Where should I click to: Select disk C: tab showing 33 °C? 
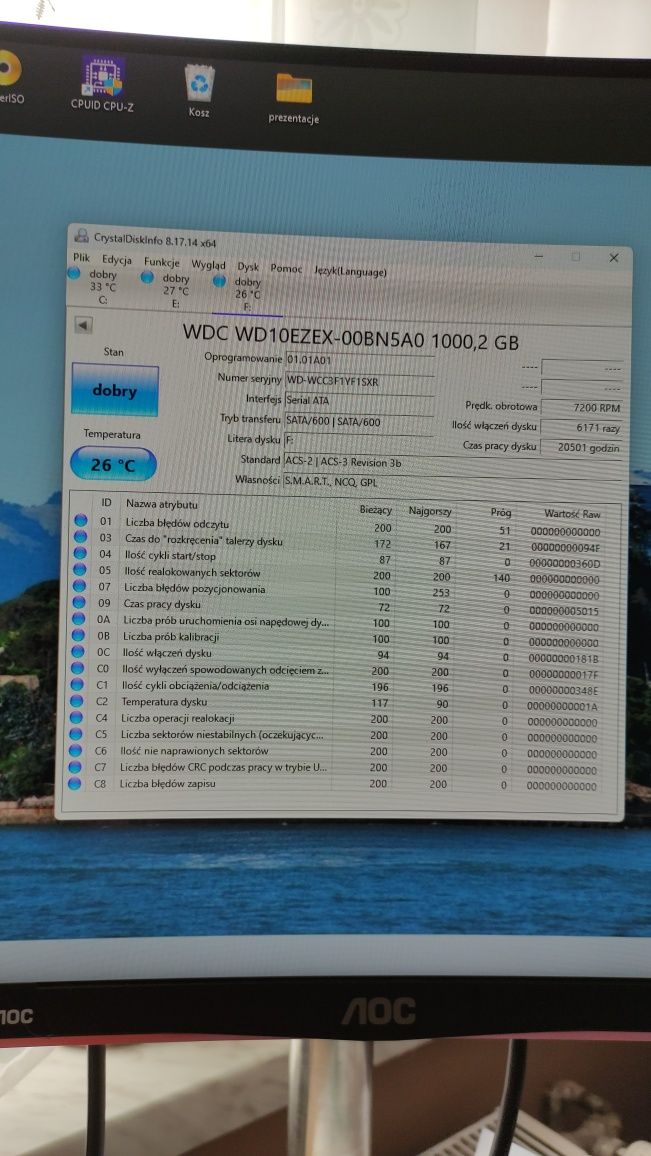[94, 286]
